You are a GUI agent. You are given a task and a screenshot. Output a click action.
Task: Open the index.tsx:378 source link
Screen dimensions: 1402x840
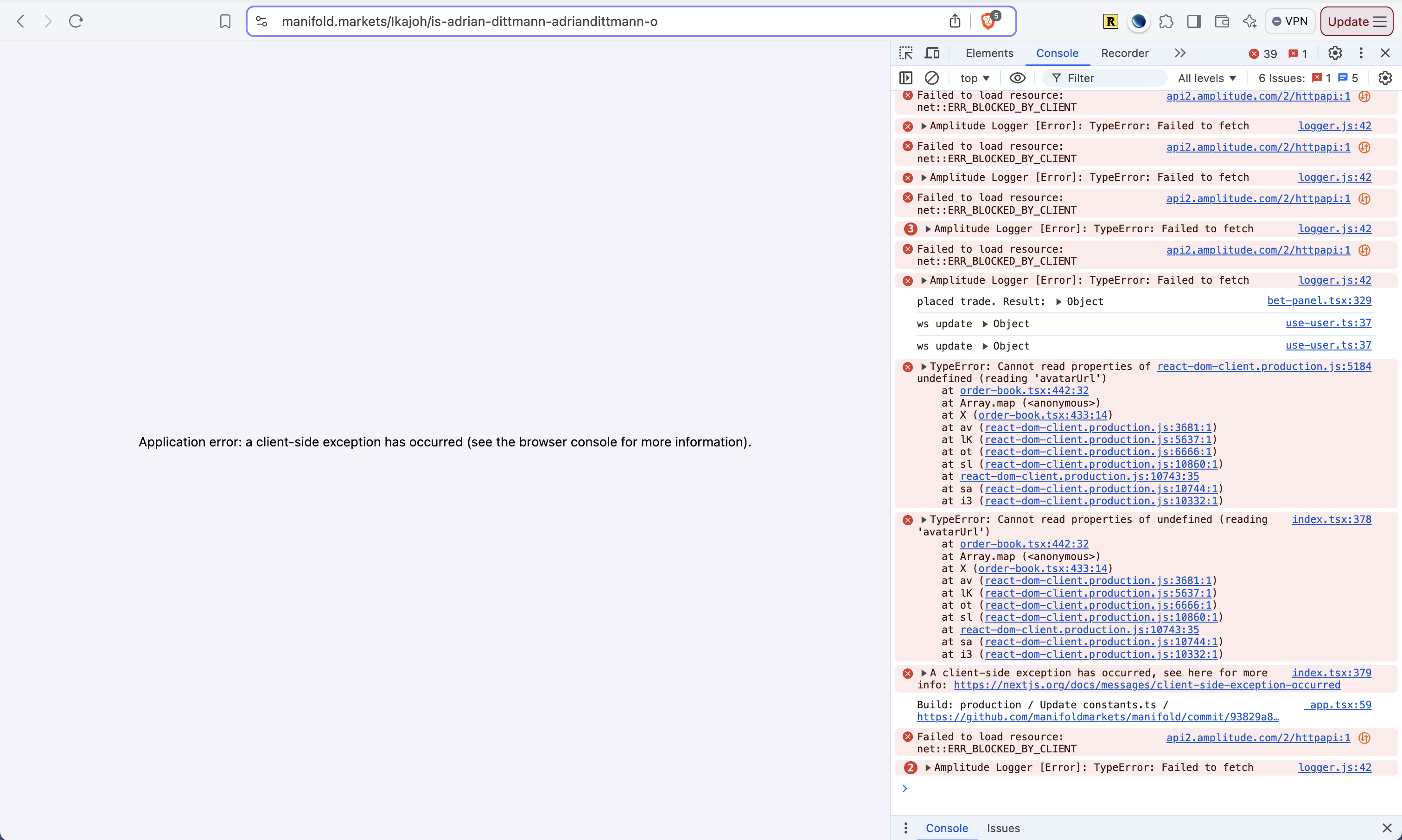click(x=1331, y=520)
